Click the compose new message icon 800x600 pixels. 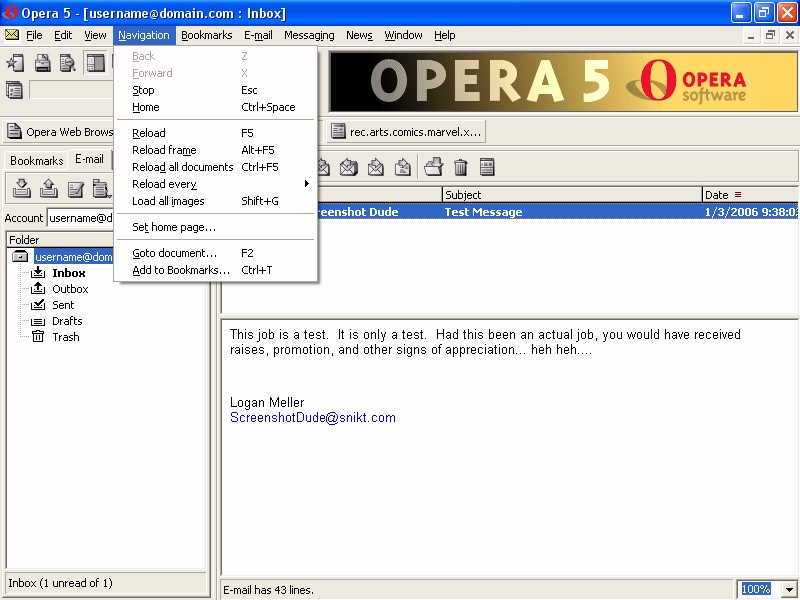[x=76, y=188]
